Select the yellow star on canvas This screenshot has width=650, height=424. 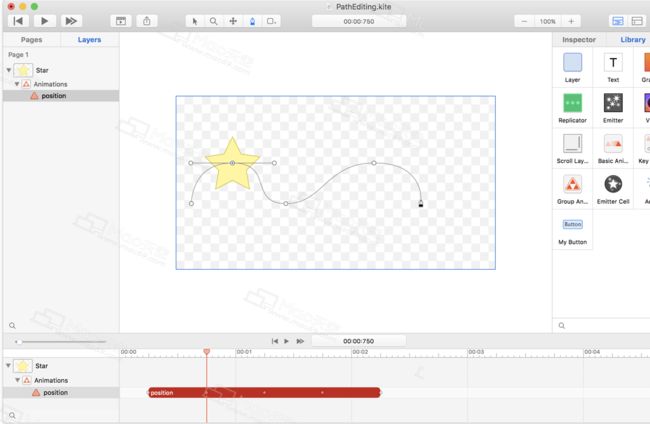point(233,166)
